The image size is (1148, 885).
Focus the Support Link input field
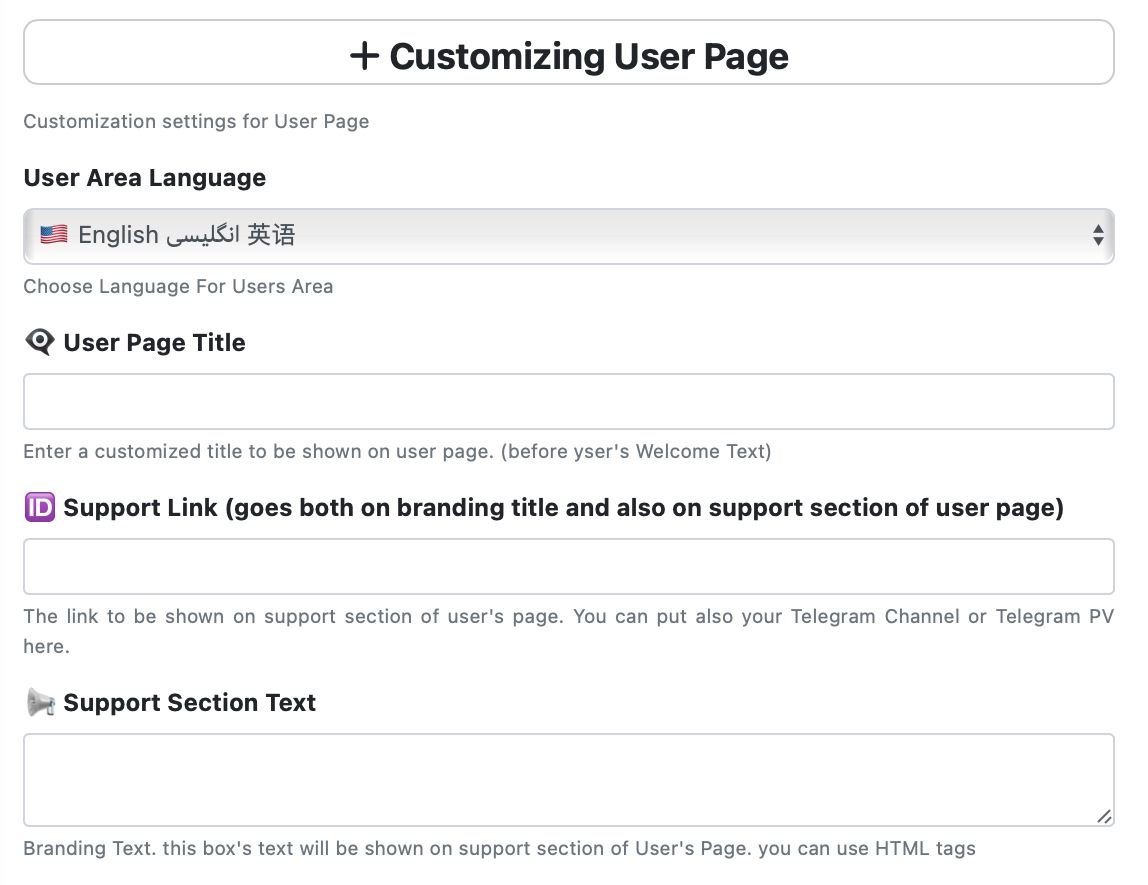[569, 567]
